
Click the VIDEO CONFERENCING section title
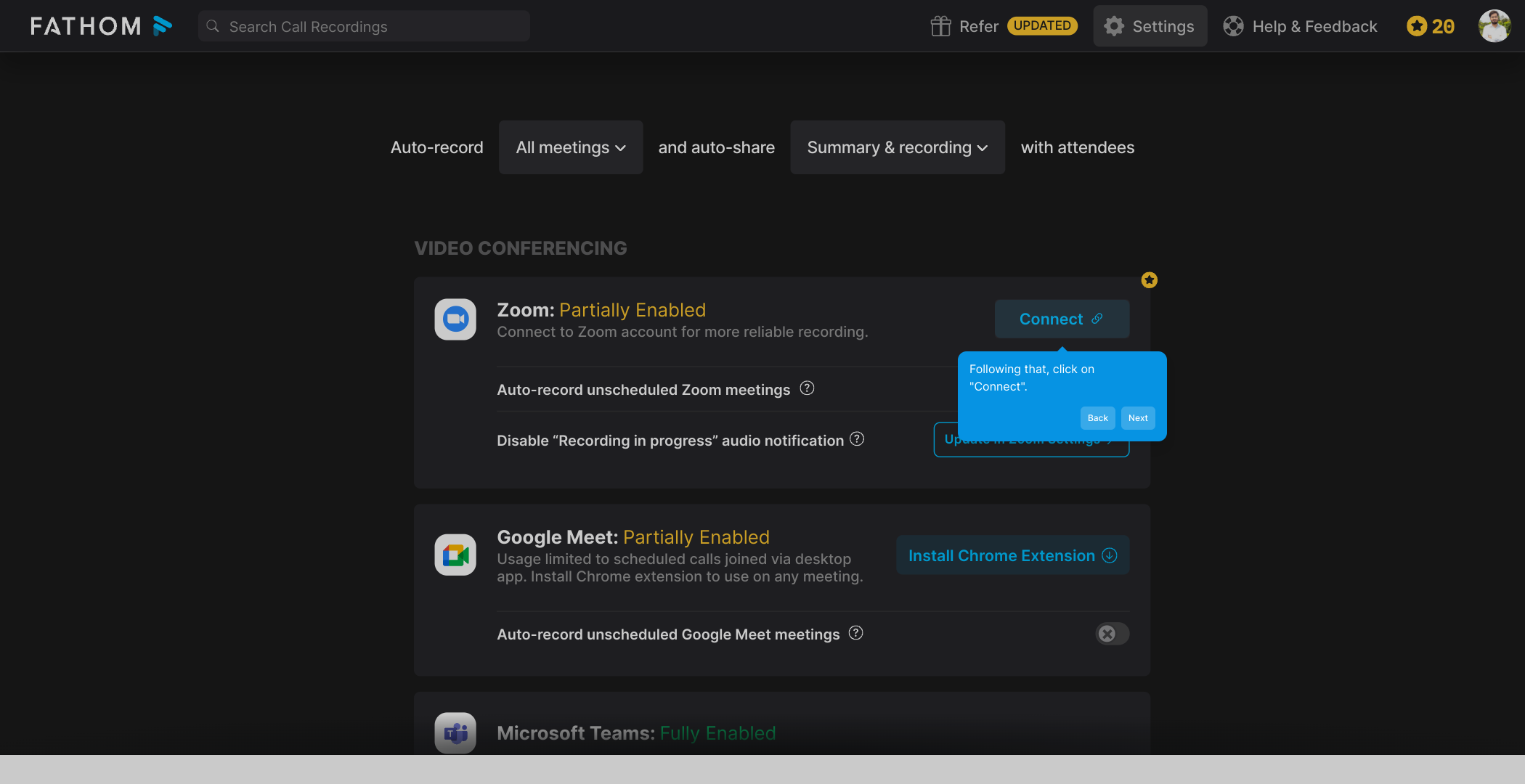point(521,248)
